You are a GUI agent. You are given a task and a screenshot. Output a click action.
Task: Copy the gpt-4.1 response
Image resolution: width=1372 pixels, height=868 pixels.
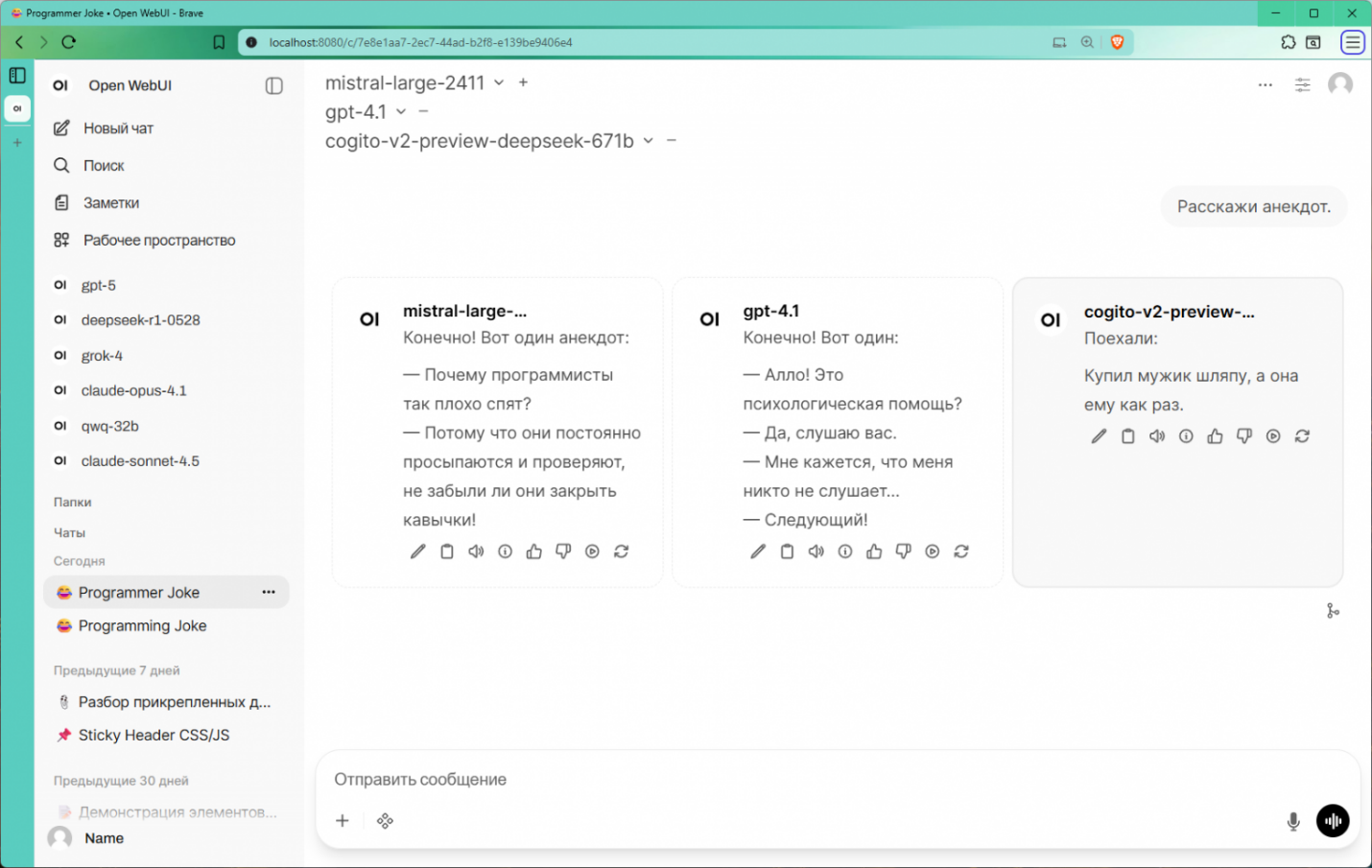[787, 551]
